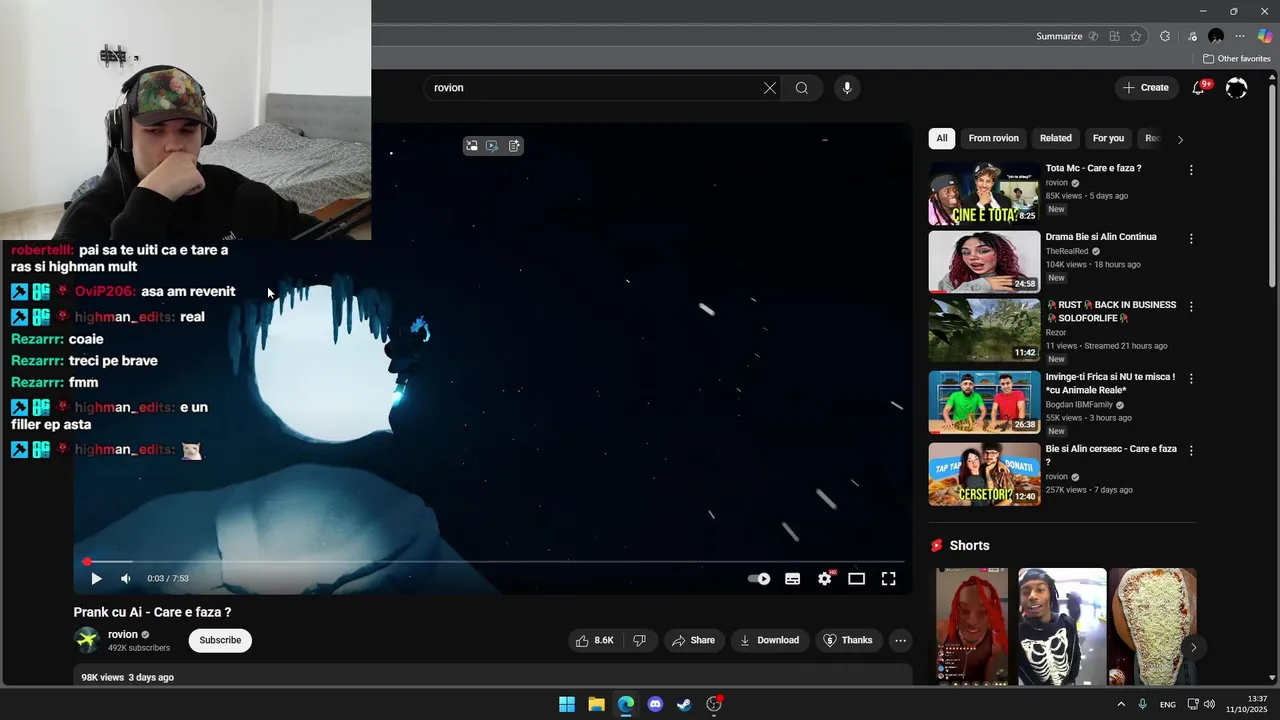
Task: Click the video progress bar
Action: [491, 562]
